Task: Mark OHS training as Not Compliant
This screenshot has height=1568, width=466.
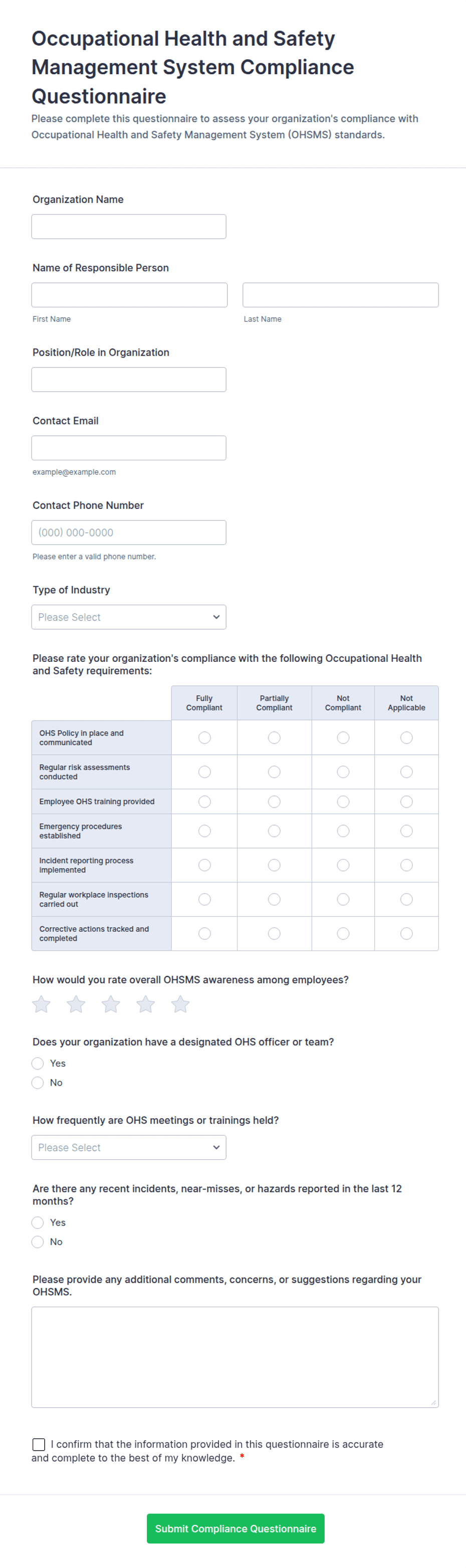Action: (343, 801)
